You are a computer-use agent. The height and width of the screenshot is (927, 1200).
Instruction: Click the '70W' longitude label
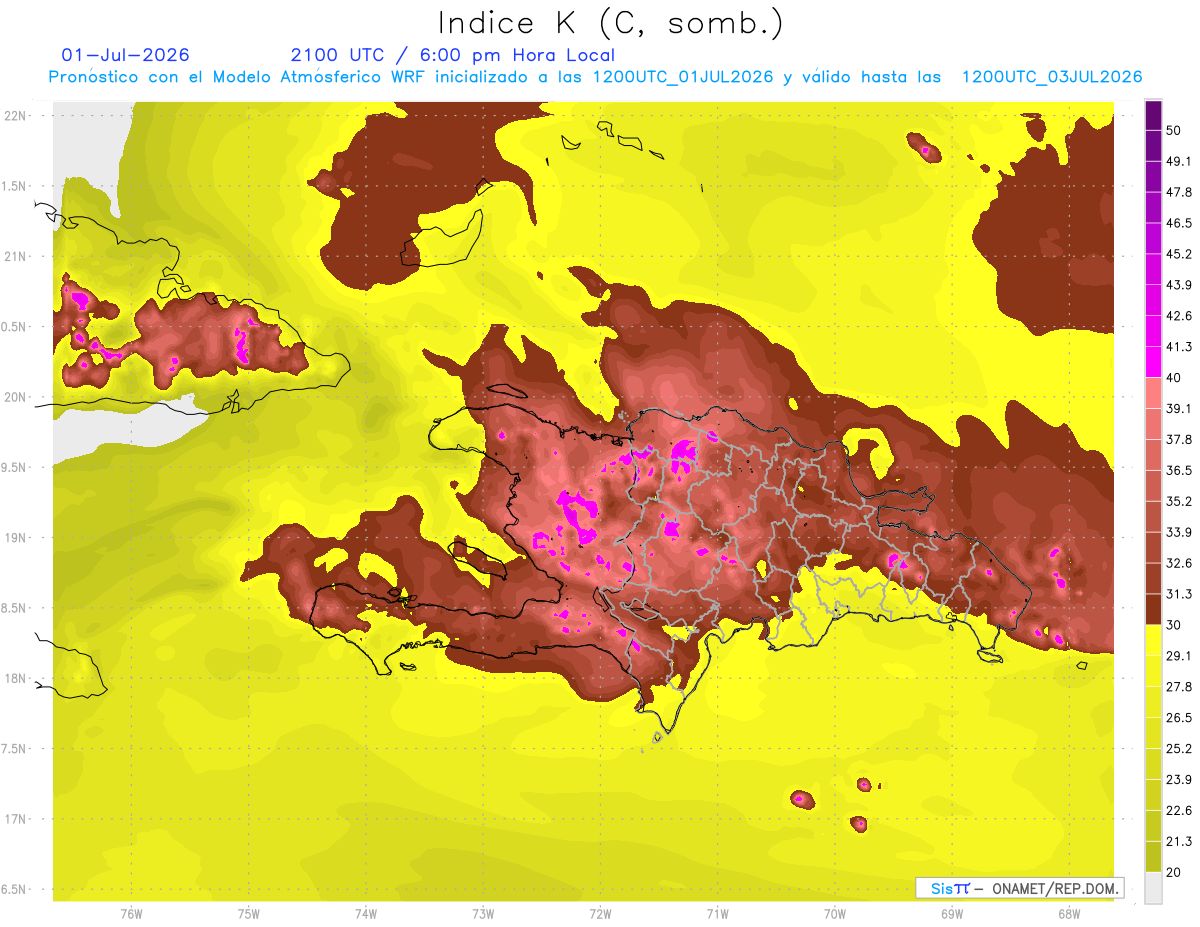pos(834,915)
